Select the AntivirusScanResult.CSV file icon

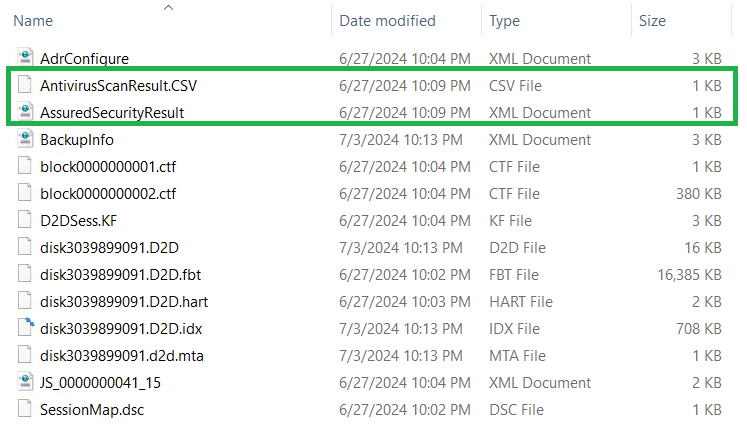(x=24, y=86)
